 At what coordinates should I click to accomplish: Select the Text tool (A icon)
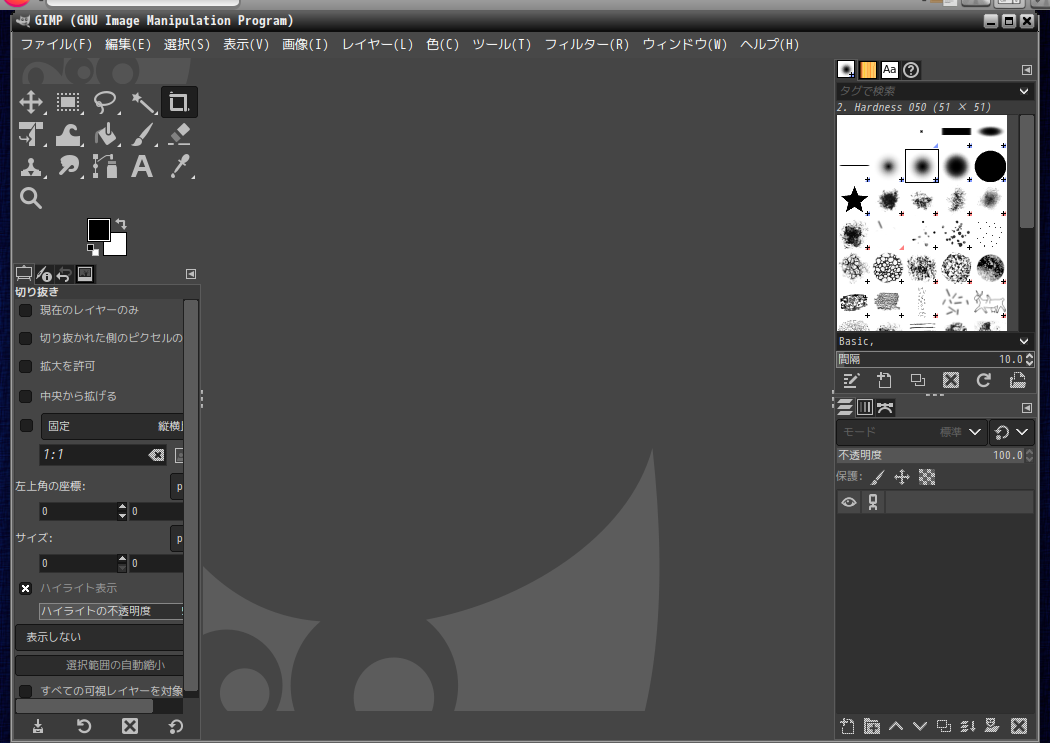pos(142,167)
